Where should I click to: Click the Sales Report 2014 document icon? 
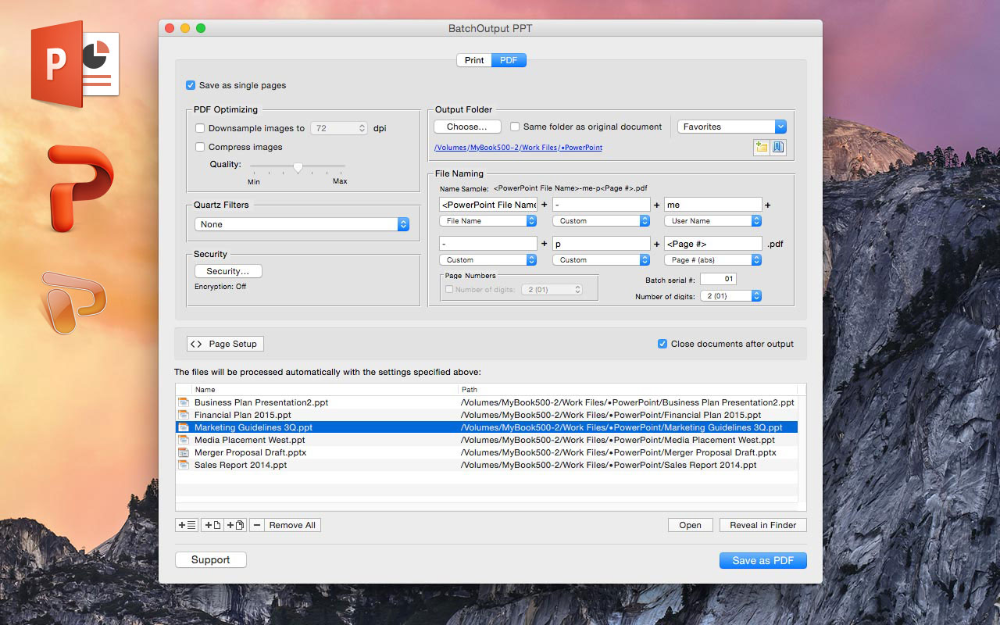pyautogui.click(x=186, y=464)
